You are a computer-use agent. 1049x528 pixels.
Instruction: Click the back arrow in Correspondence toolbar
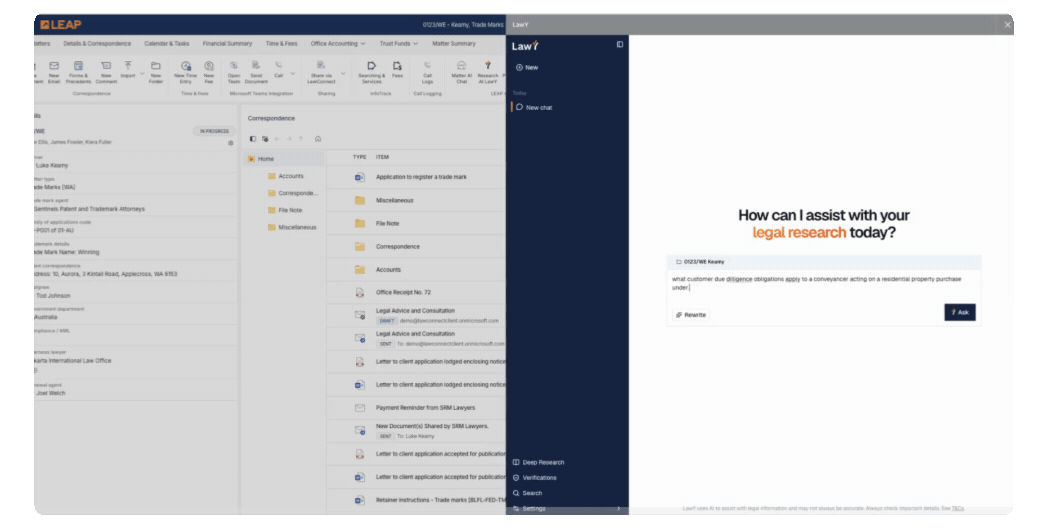(x=277, y=139)
